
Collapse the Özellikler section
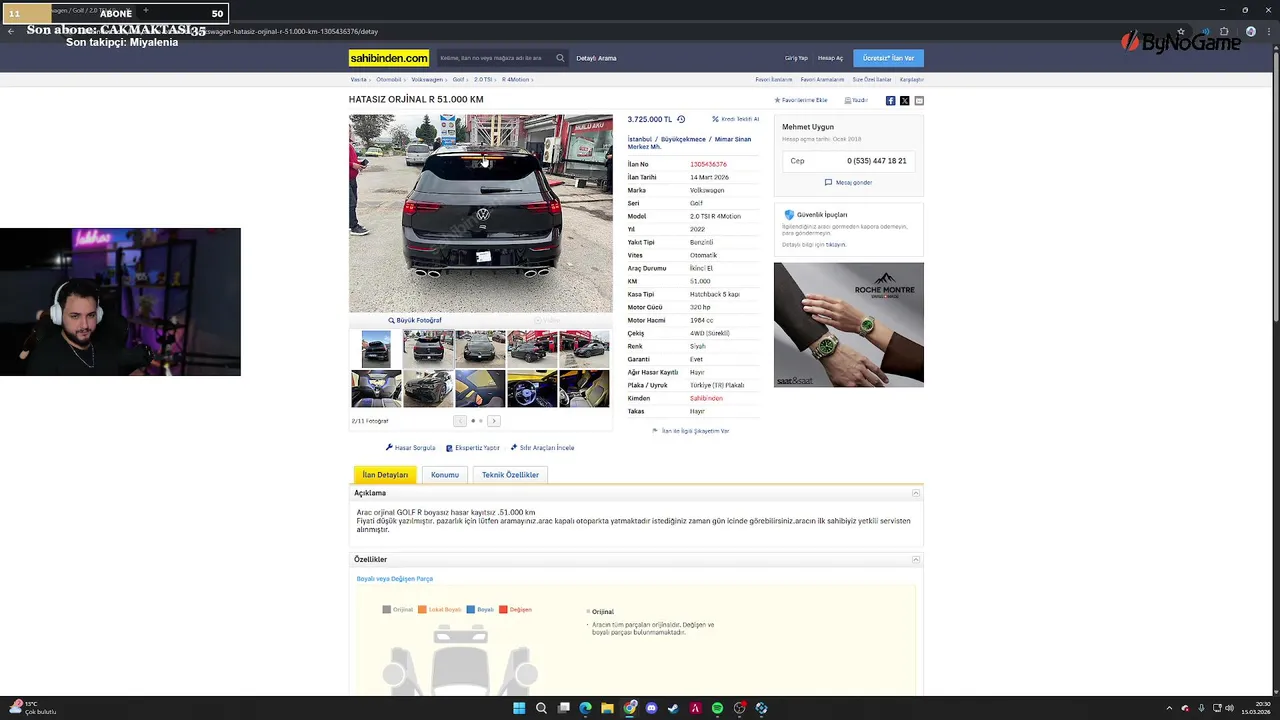[x=915, y=559]
